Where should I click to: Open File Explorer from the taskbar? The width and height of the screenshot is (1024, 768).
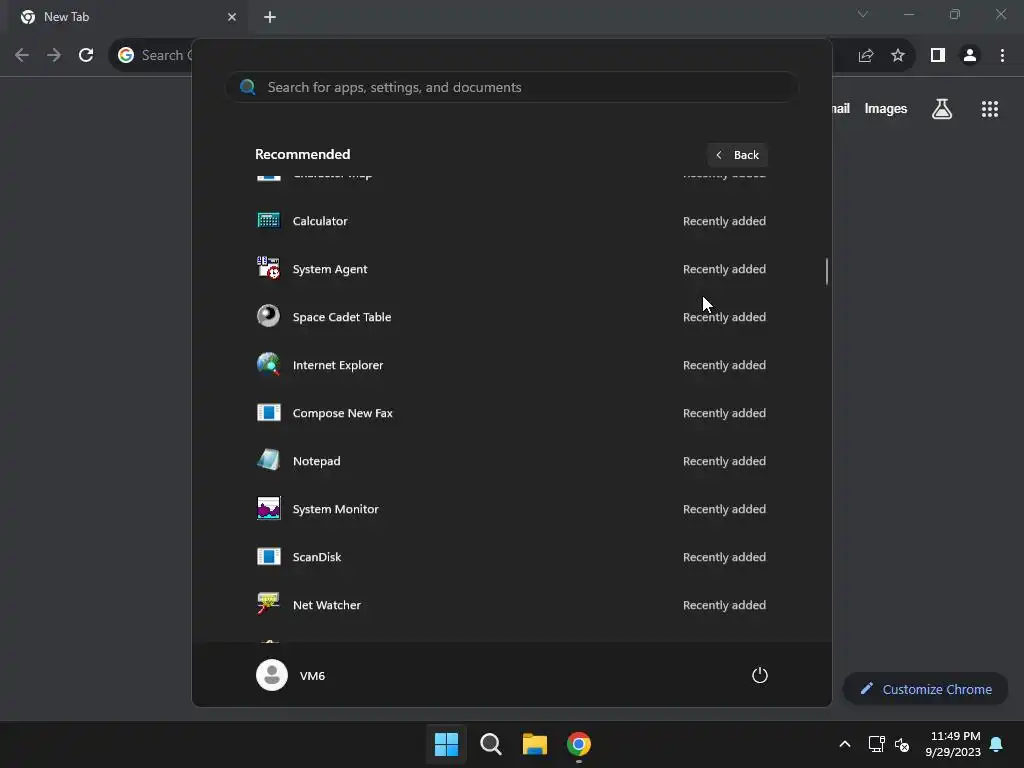[x=535, y=744]
